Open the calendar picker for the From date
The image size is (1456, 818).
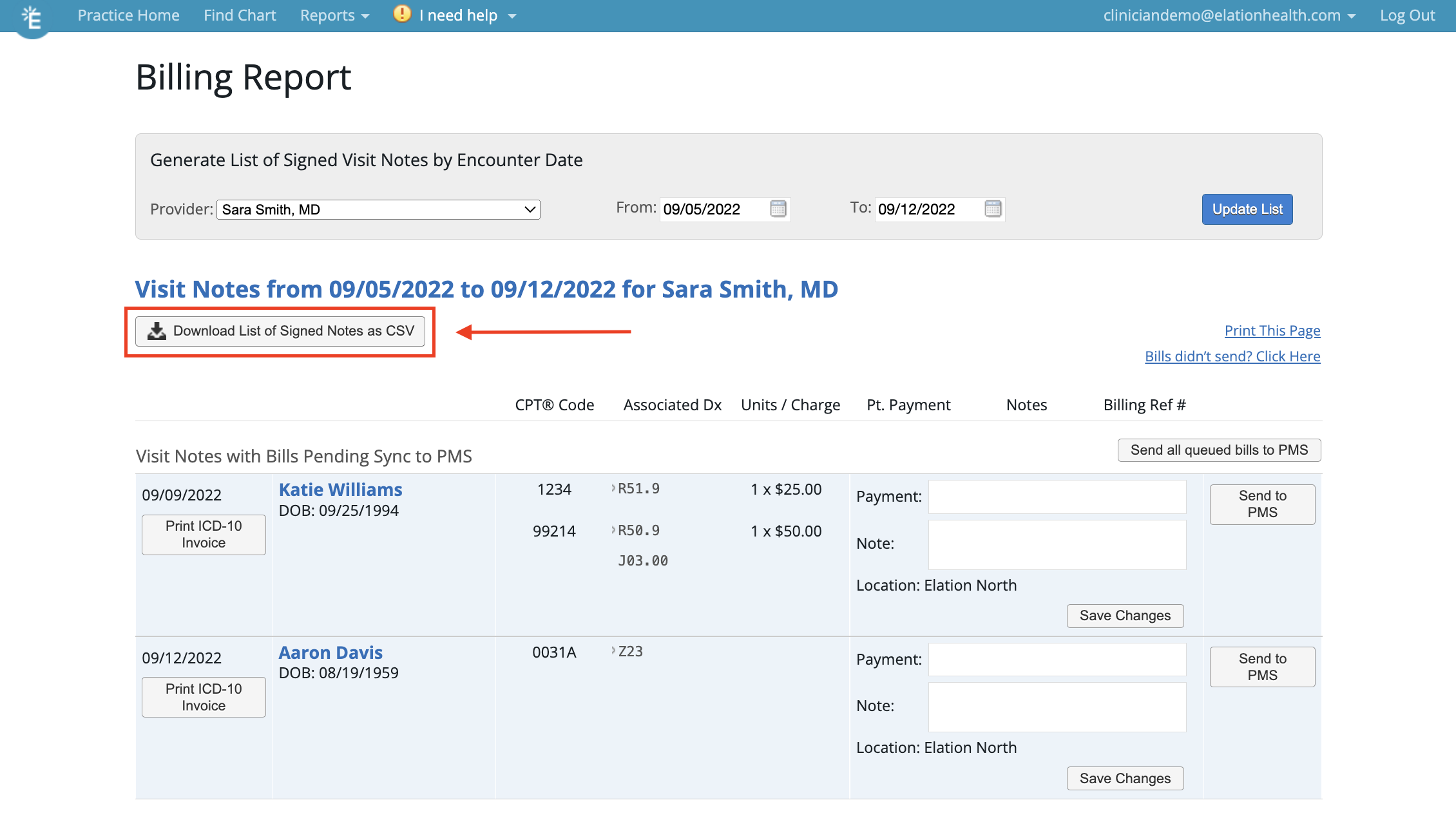tap(778, 209)
